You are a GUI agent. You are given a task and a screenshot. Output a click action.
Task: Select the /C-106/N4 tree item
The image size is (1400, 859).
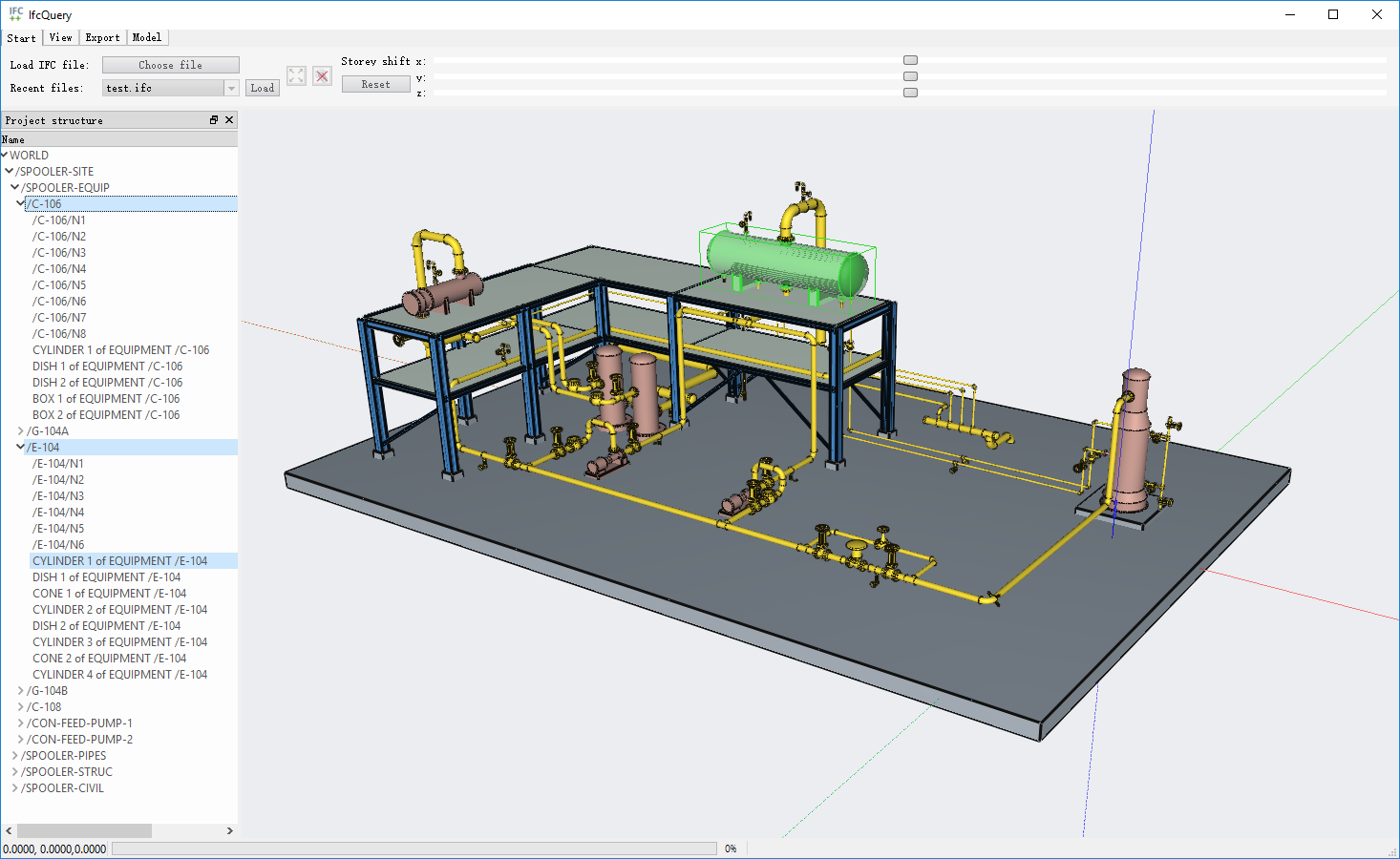coord(59,269)
